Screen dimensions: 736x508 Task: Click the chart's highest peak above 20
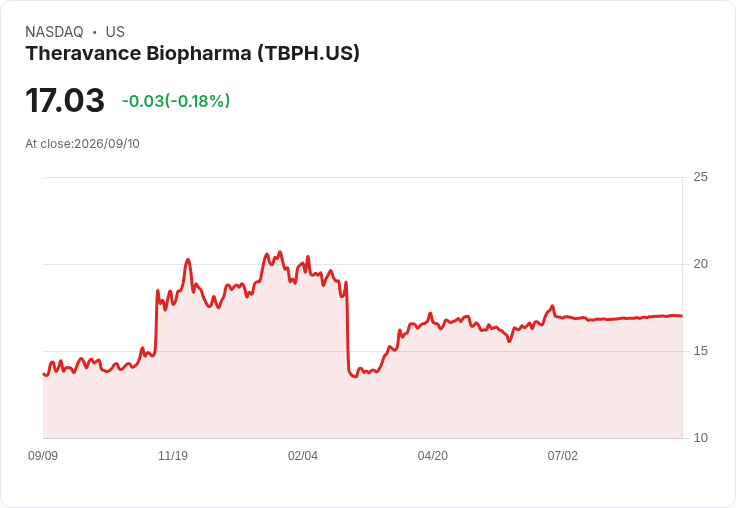click(280, 252)
